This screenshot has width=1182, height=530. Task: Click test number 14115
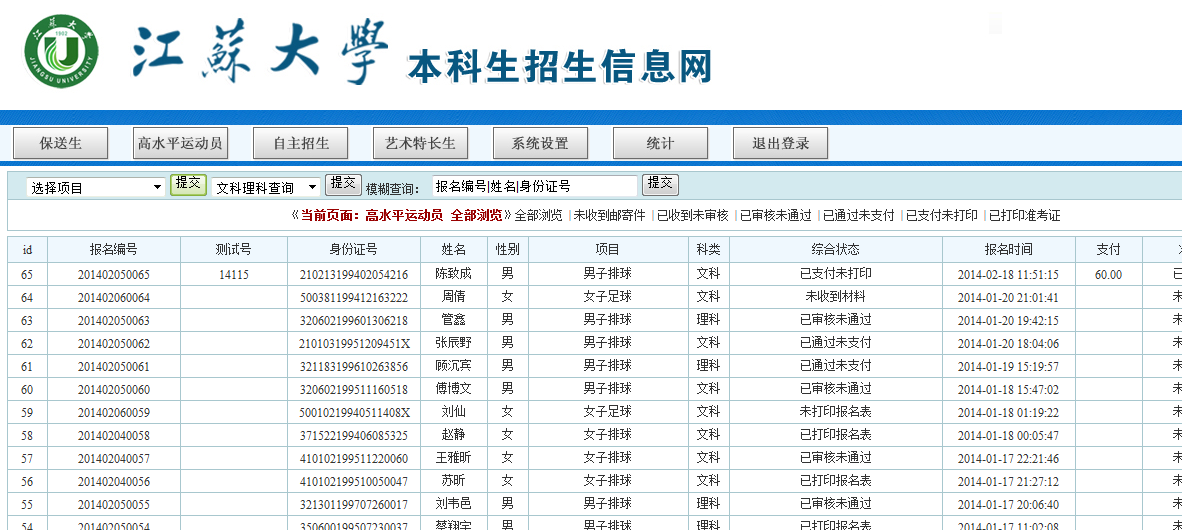coord(234,274)
